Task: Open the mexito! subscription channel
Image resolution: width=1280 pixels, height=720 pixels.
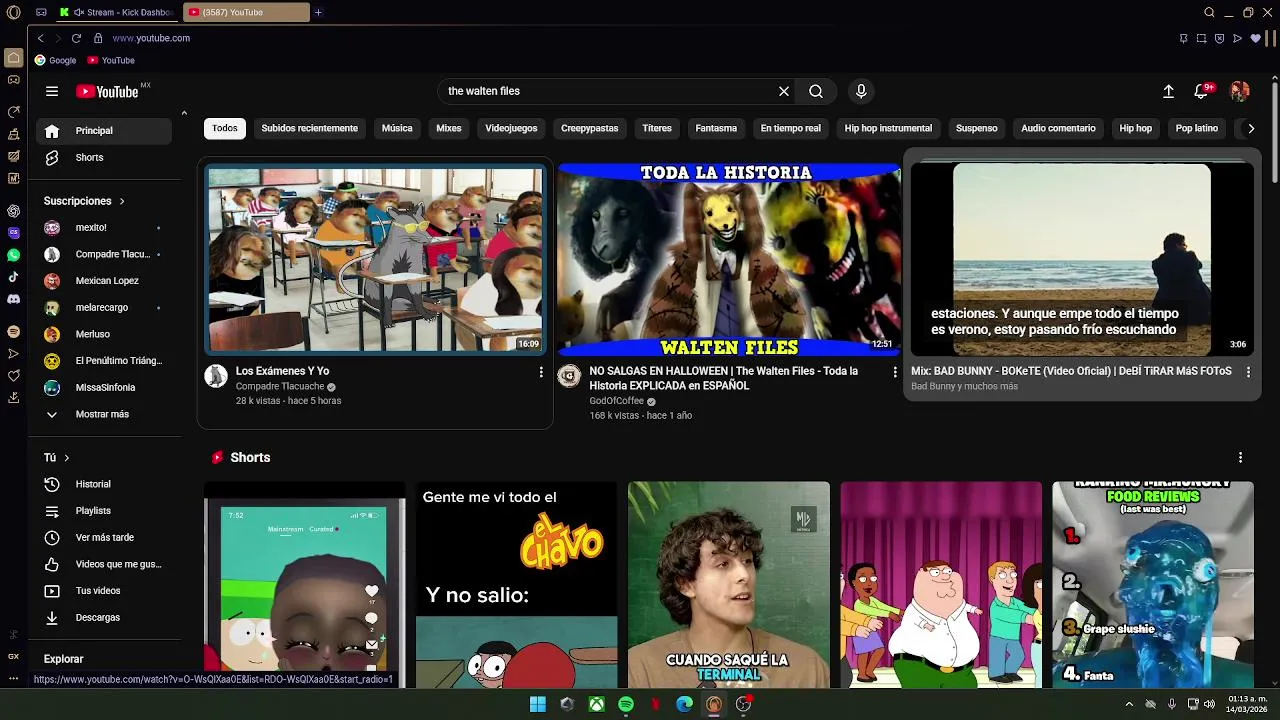Action: [104, 228]
